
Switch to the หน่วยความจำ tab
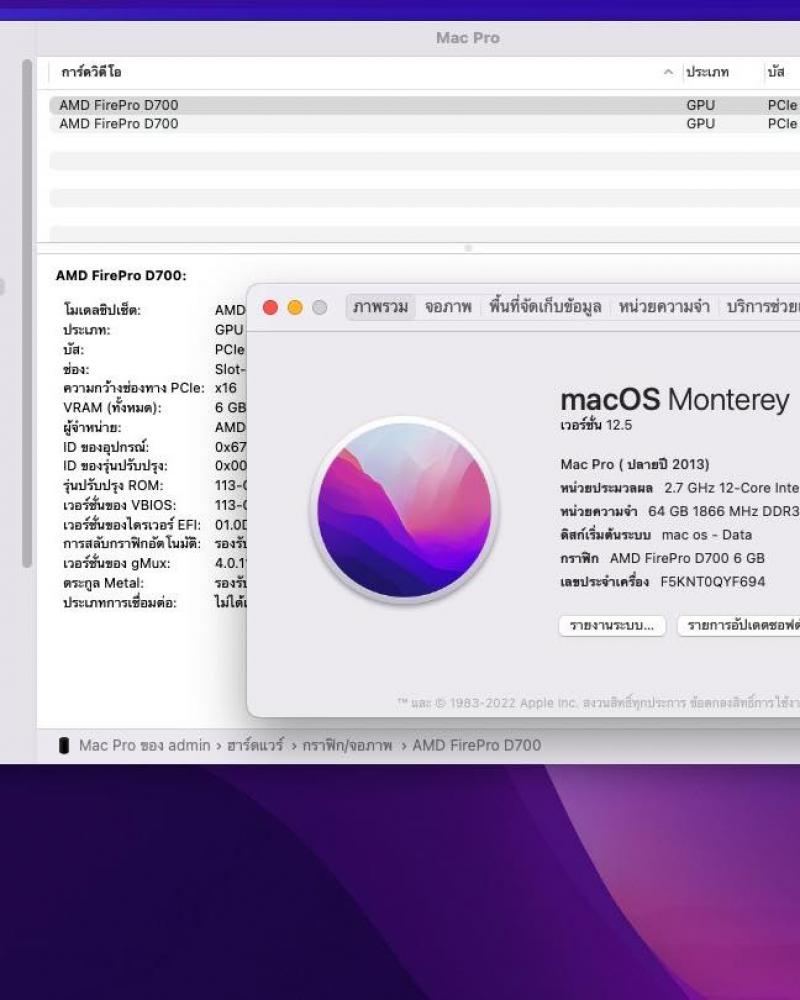coord(664,307)
